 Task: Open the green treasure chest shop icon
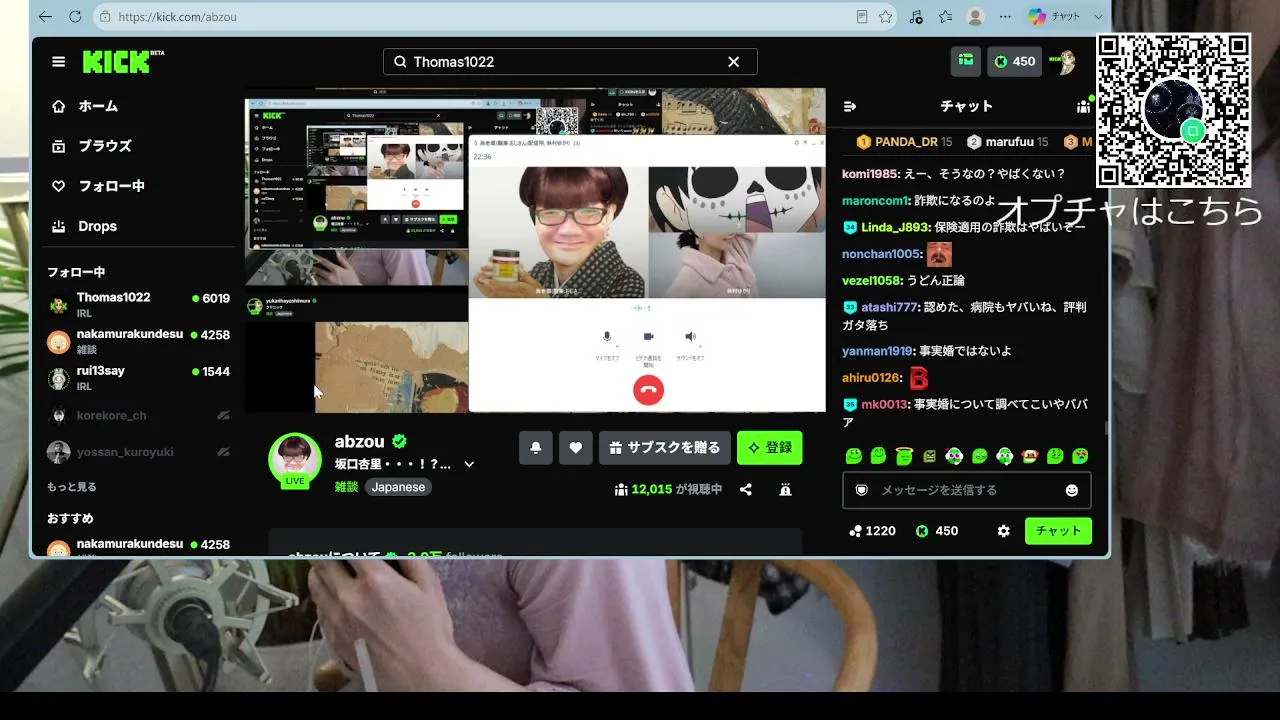pyautogui.click(x=966, y=61)
